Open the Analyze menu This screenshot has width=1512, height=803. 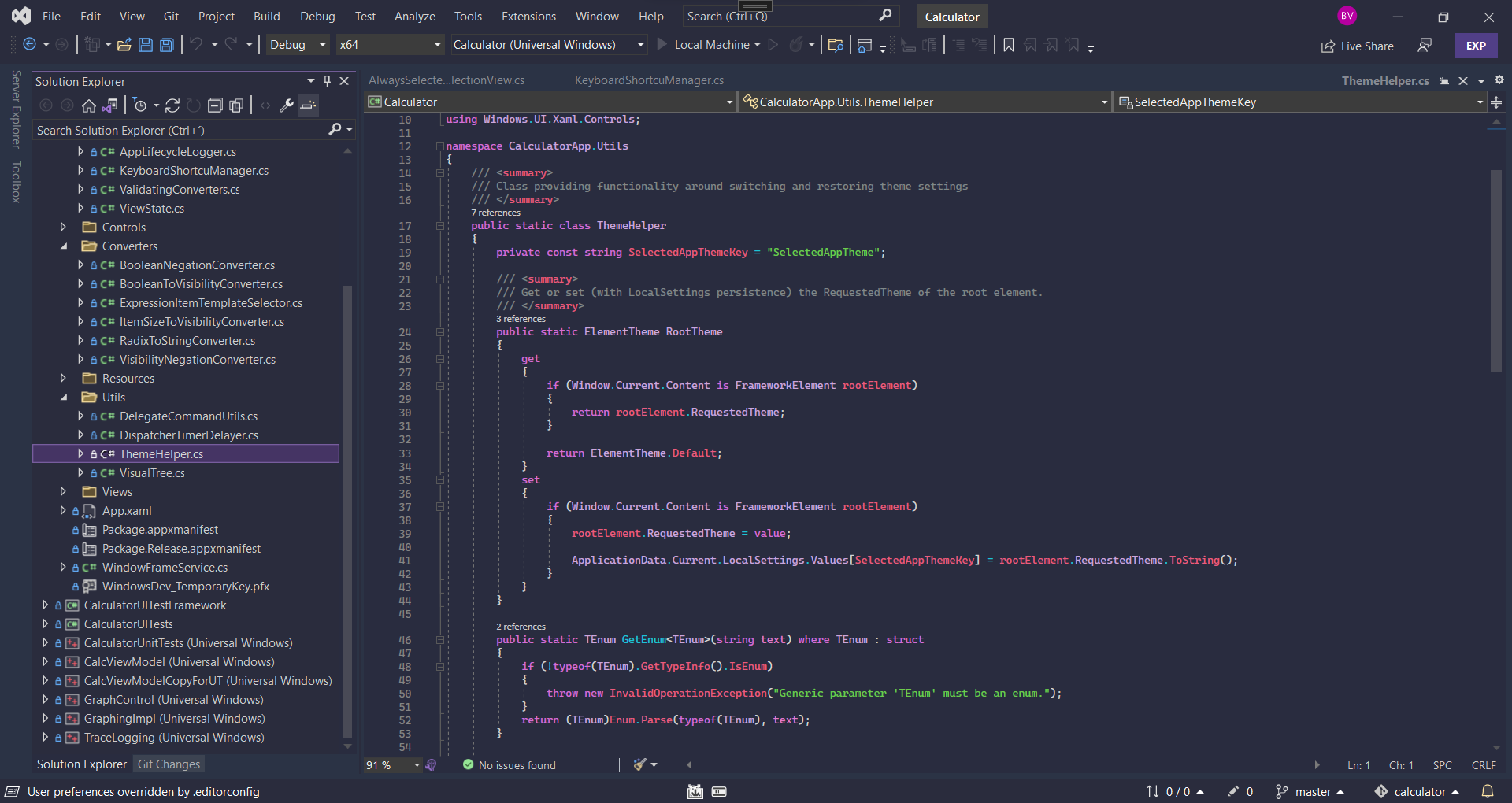pyautogui.click(x=414, y=16)
